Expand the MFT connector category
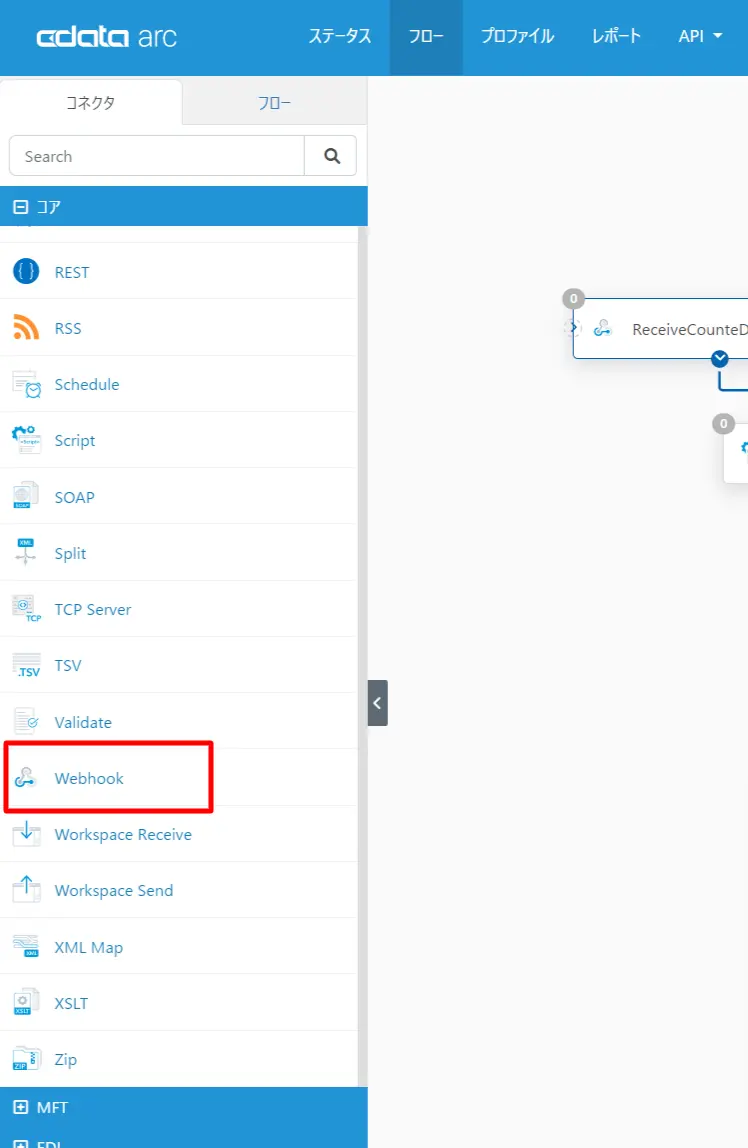The image size is (748, 1148). tap(20, 1107)
